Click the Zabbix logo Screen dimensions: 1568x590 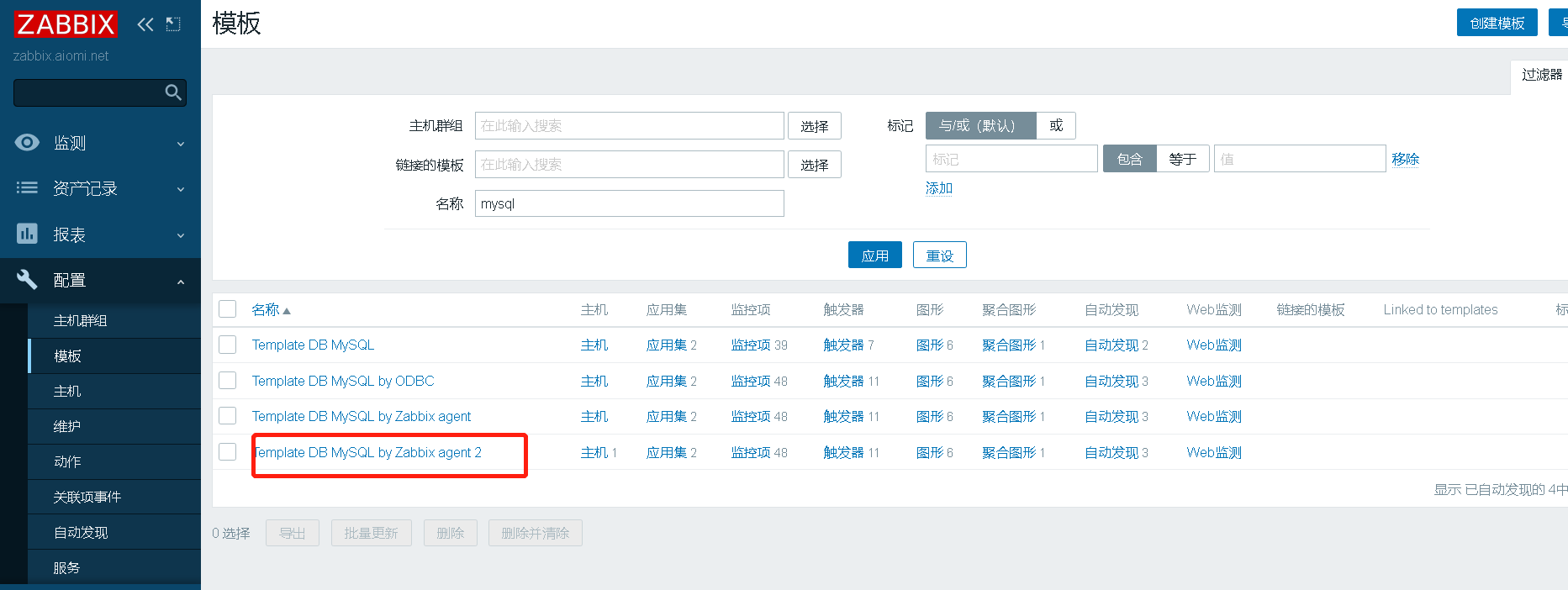66,24
